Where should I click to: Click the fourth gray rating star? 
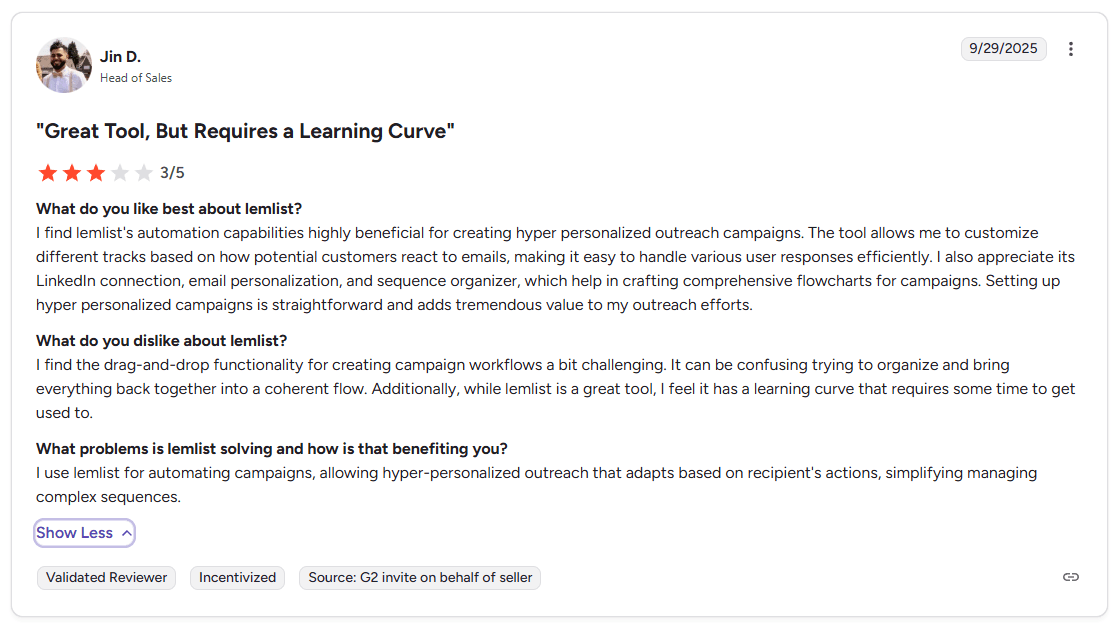pos(120,173)
